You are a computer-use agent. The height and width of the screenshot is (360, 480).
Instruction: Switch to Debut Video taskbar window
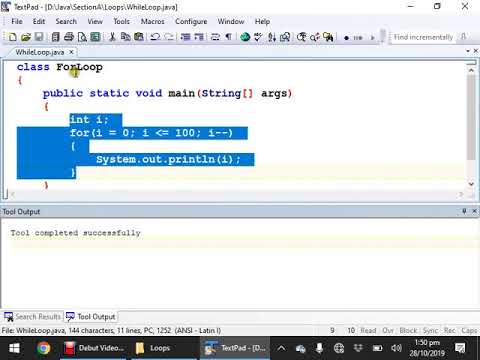pyautogui.click(x=95, y=348)
